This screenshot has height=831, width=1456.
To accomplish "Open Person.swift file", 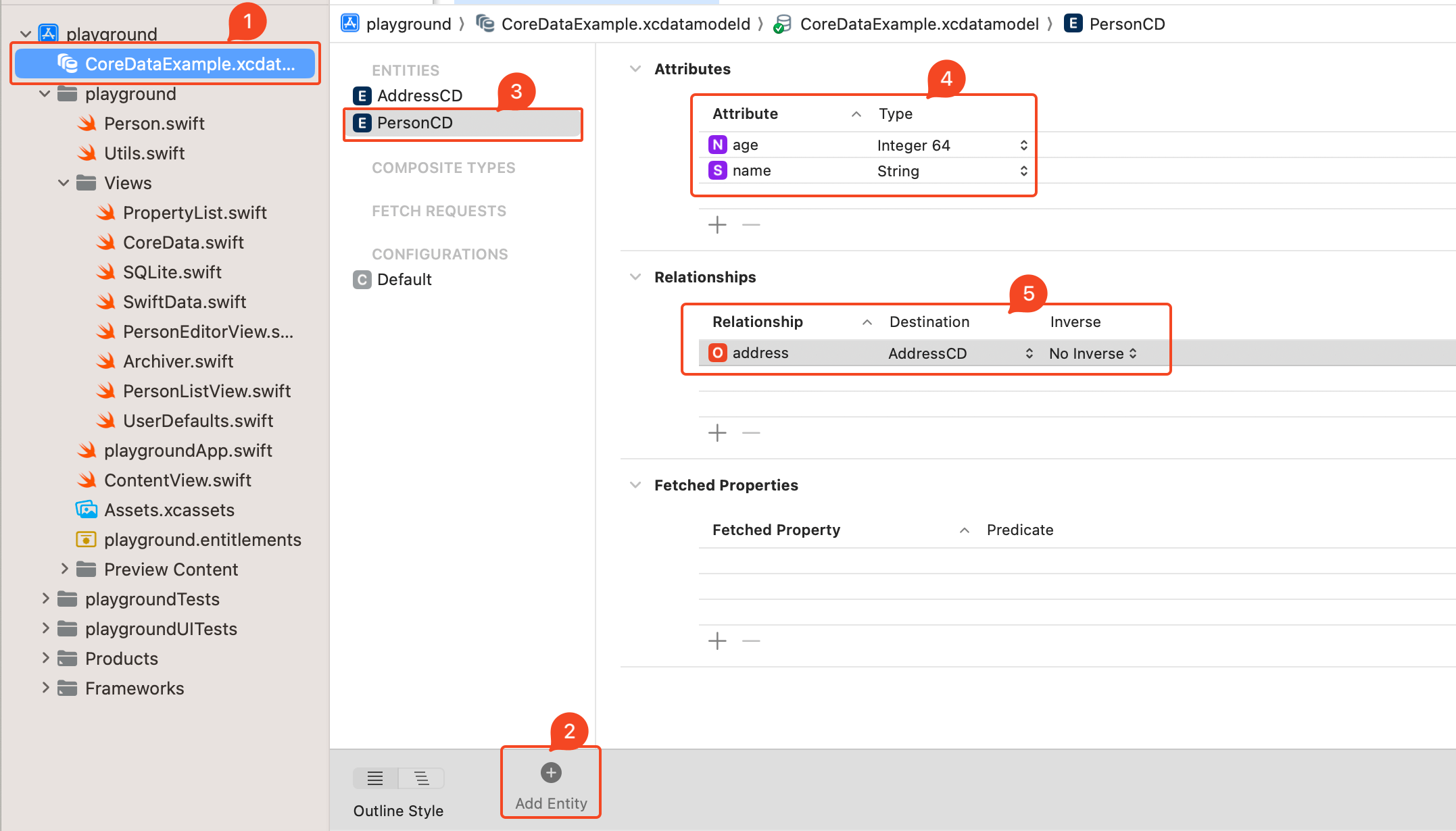I will pos(154,124).
